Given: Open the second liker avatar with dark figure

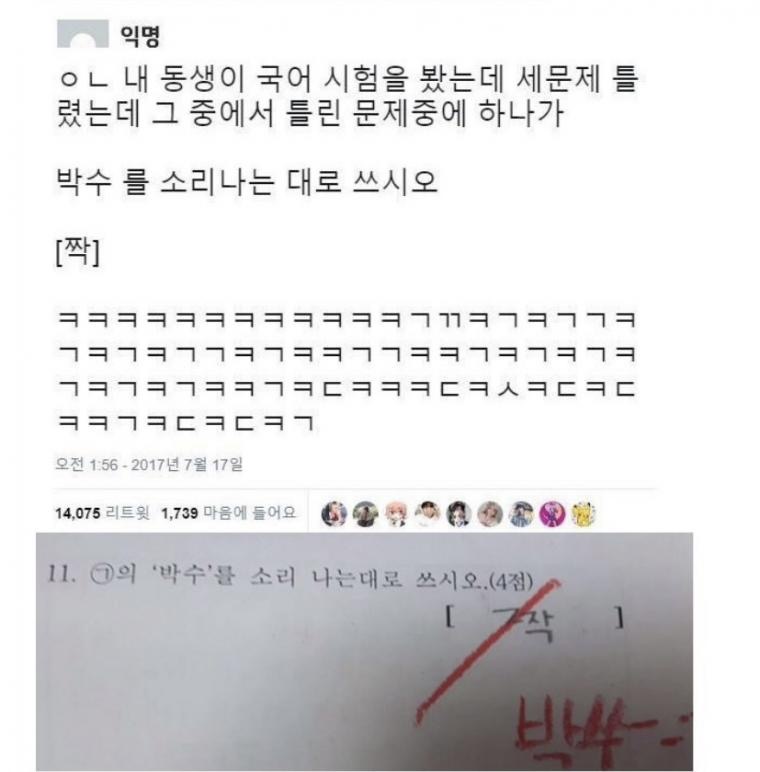Looking at the screenshot, I should click(365, 514).
